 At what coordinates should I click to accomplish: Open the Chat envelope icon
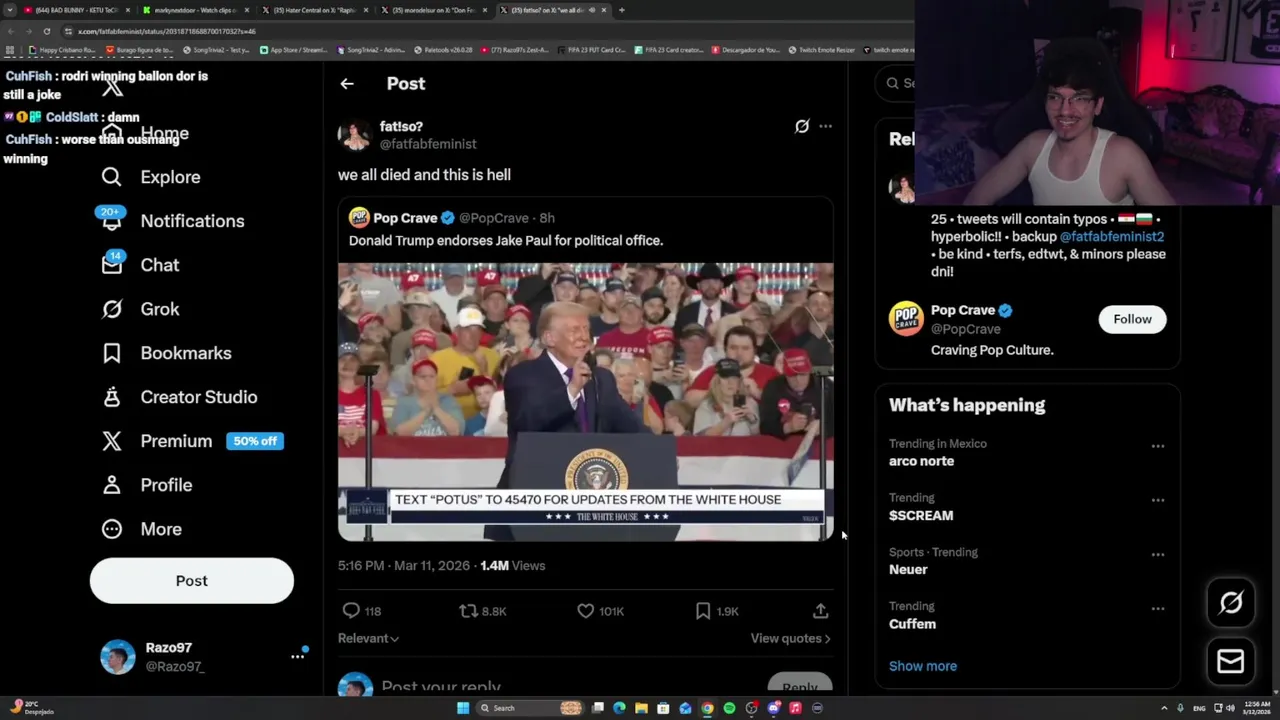click(112, 265)
